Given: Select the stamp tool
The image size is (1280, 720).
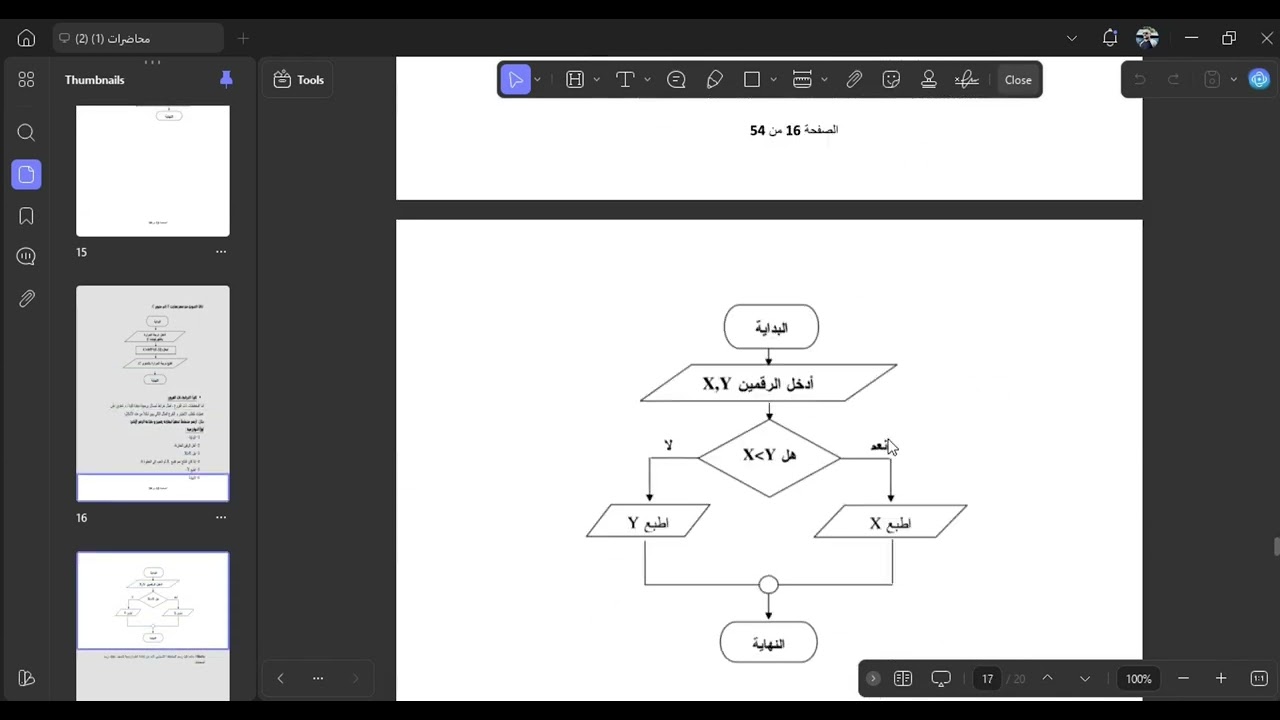Looking at the screenshot, I should coord(929,80).
